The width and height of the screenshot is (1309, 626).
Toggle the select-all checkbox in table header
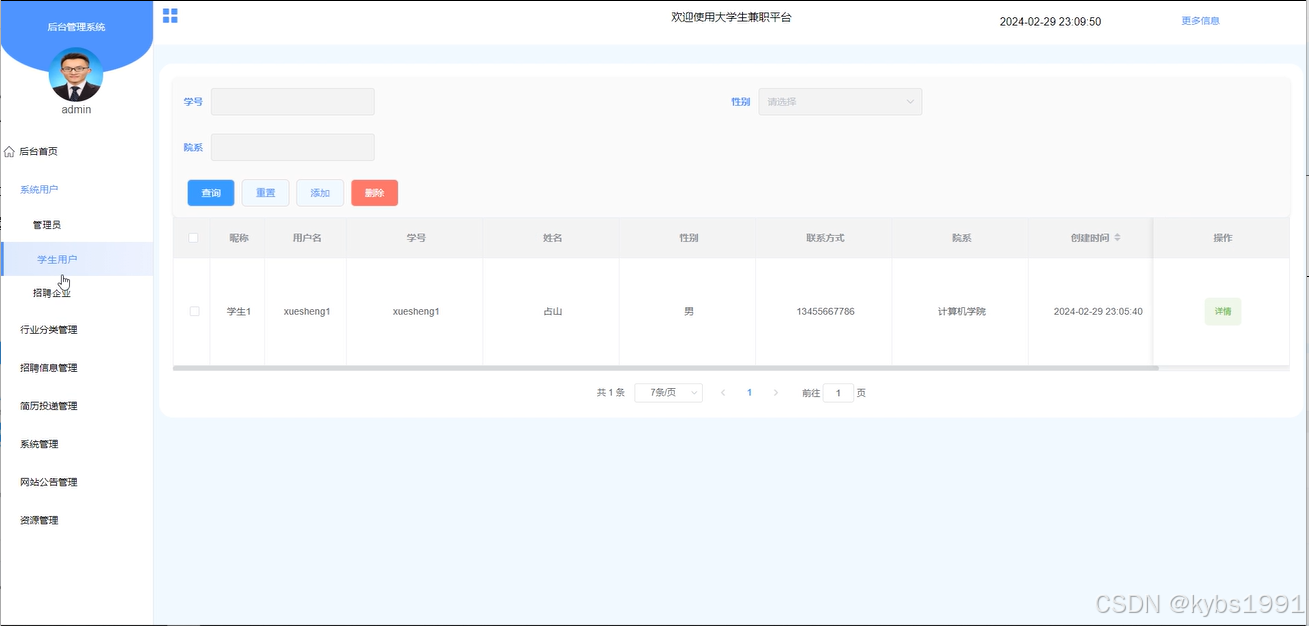(x=194, y=238)
